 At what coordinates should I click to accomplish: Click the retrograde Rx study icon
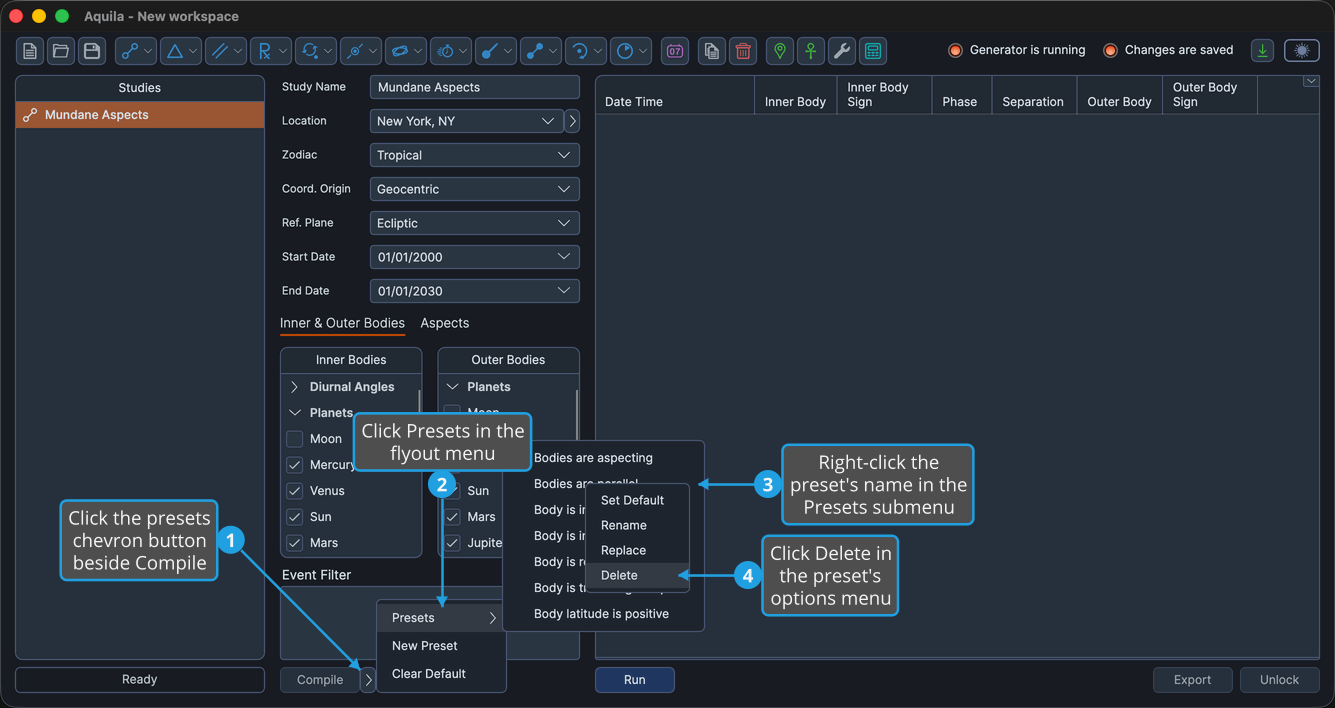(271, 51)
